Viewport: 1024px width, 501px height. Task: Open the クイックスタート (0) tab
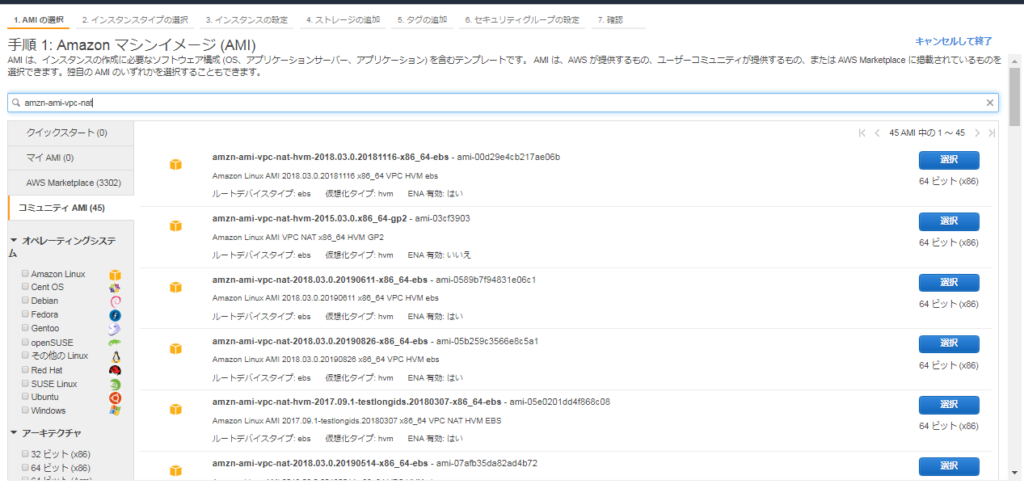pos(71,133)
